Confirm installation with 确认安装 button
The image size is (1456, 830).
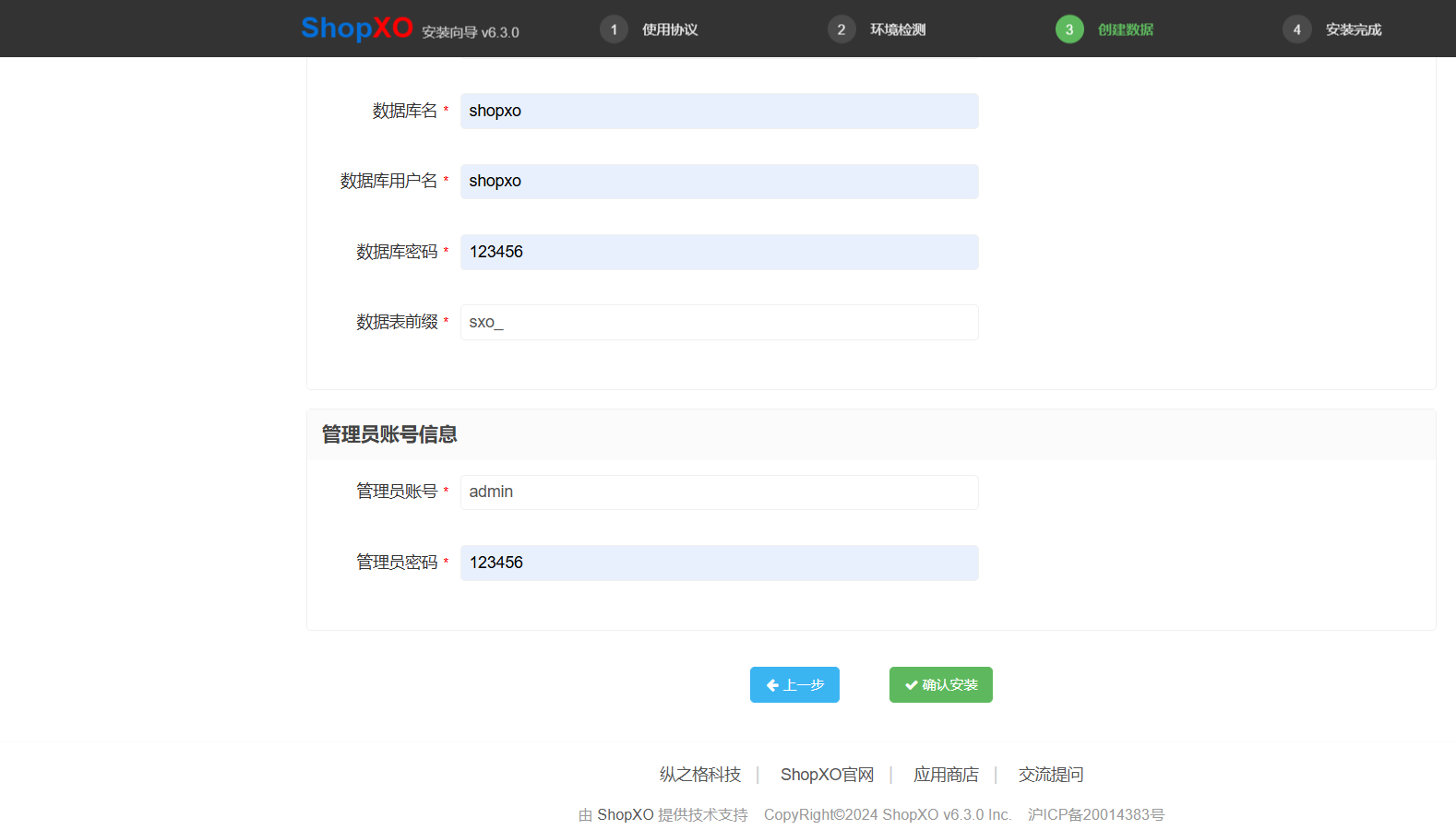(x=941, y=684)
